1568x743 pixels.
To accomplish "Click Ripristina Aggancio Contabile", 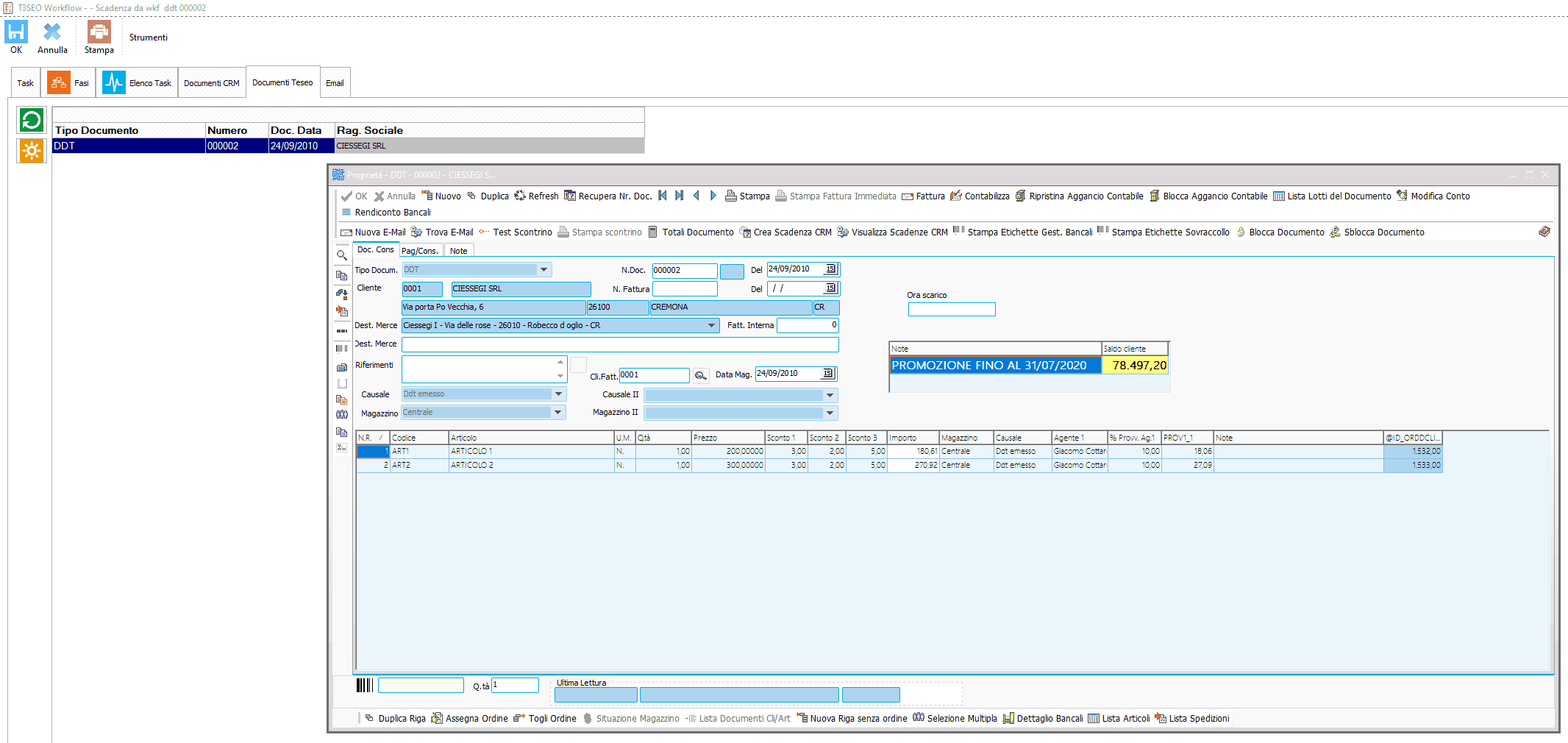I will 1079,196.
